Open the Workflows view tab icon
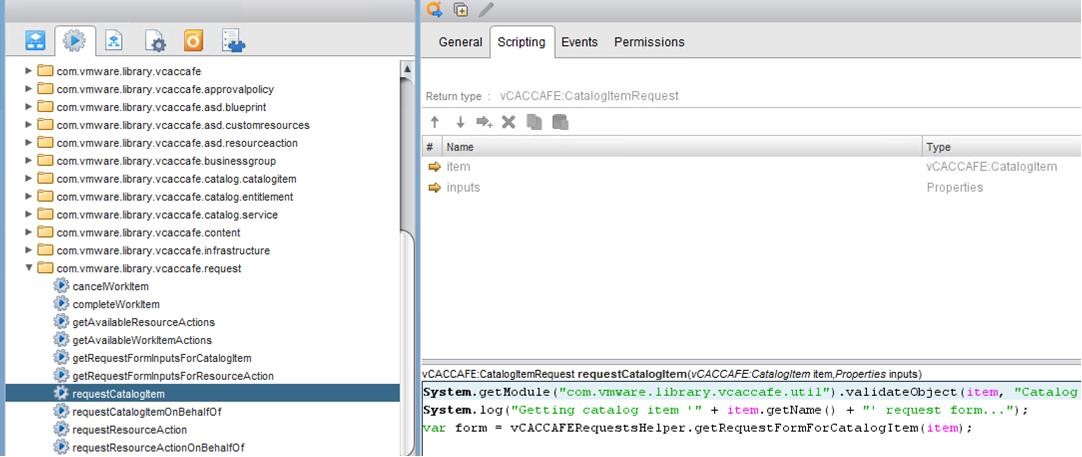 (35, 41)
